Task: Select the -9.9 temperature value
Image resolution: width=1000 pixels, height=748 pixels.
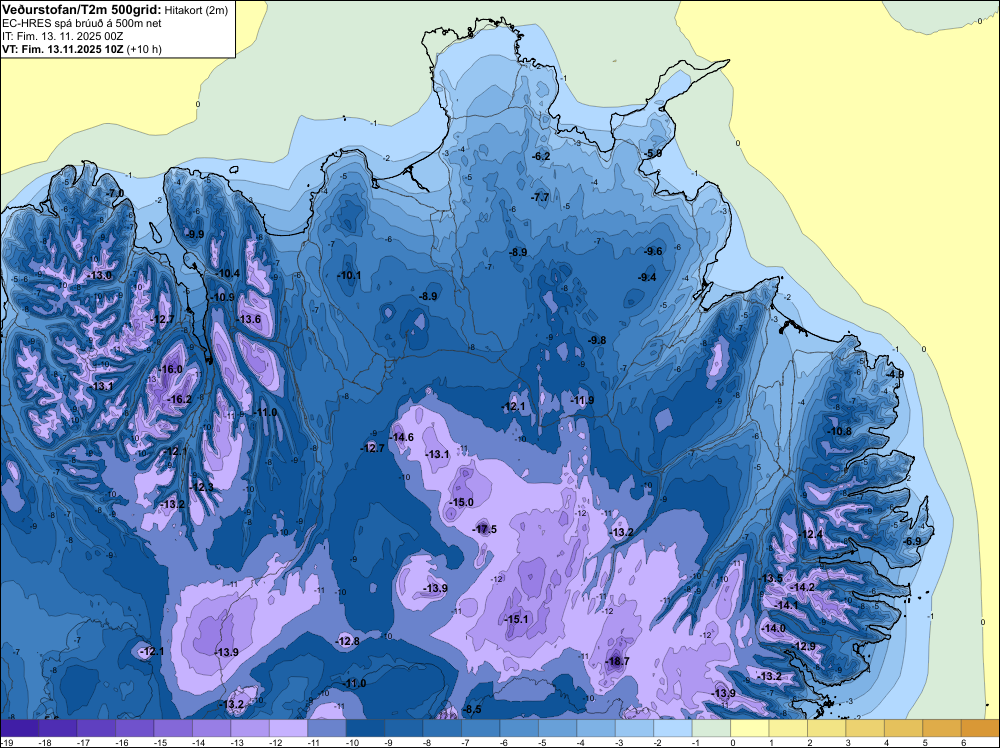Action: pos(195,234)
